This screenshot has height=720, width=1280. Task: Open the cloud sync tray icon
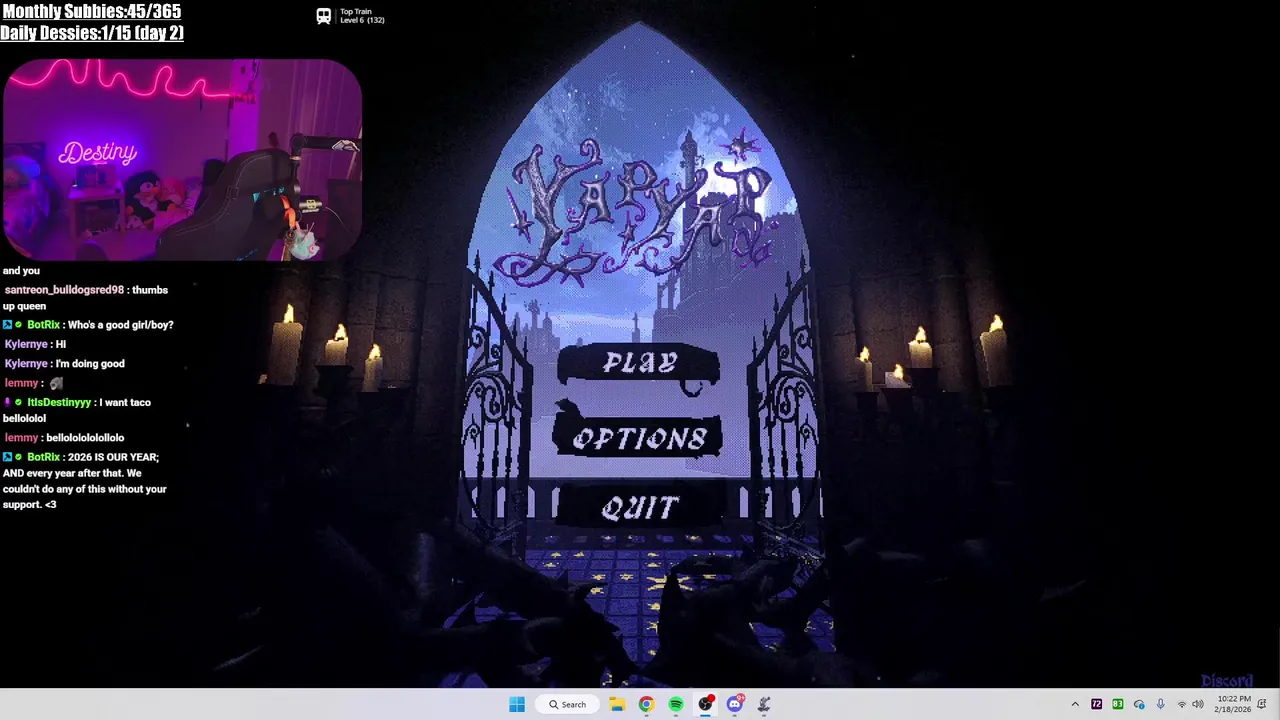point(1139,704)
